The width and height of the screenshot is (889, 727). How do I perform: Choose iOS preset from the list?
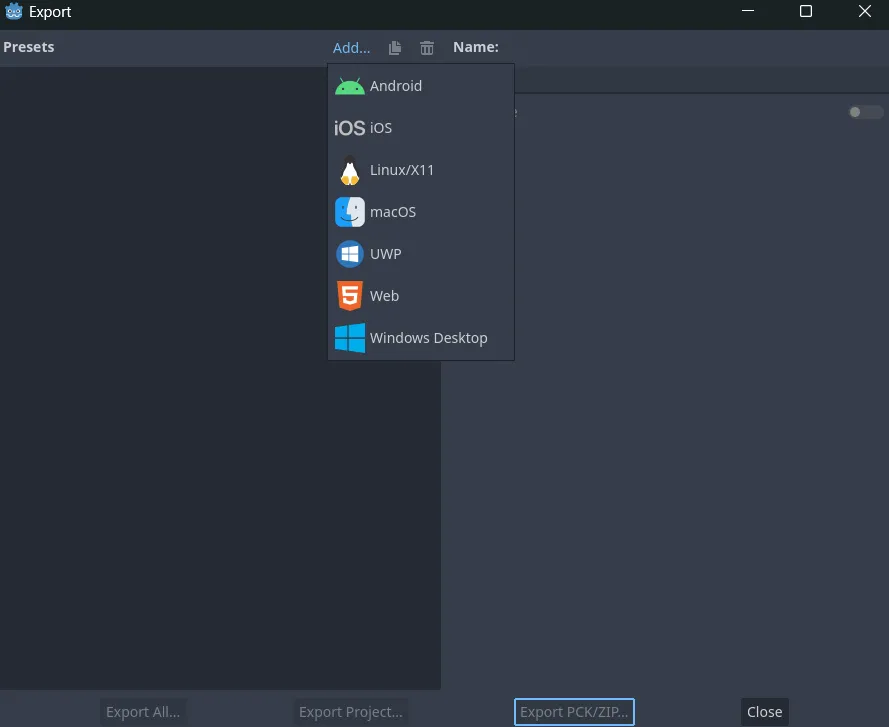pyautogui.click(x=421, y=128)
